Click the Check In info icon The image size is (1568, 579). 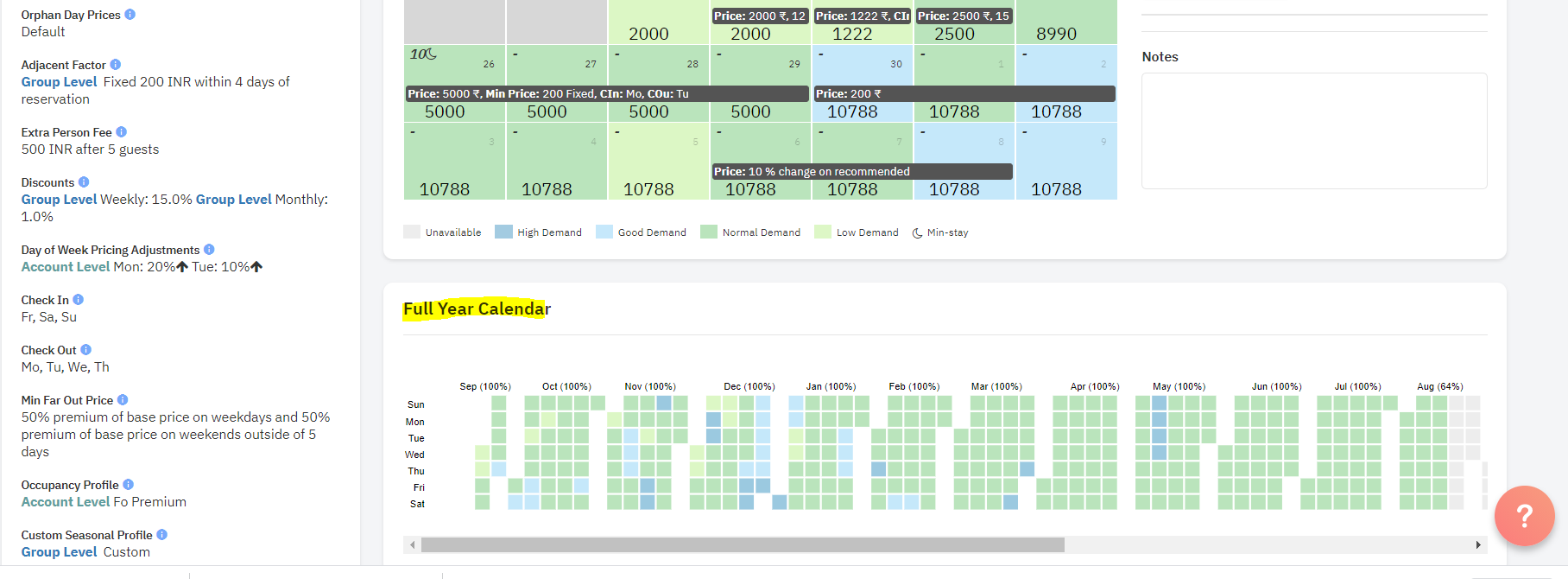(79, 300)
